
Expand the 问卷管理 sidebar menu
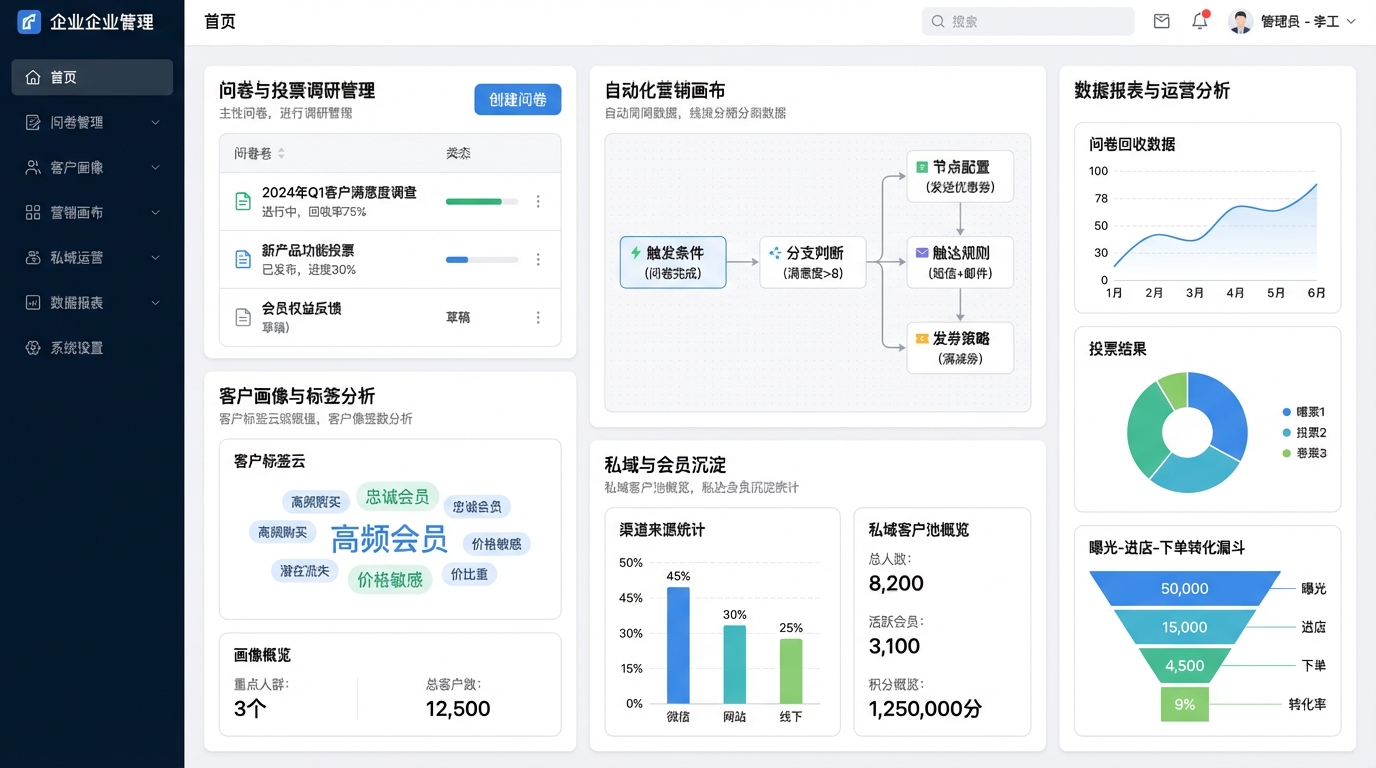coord(155,122)
